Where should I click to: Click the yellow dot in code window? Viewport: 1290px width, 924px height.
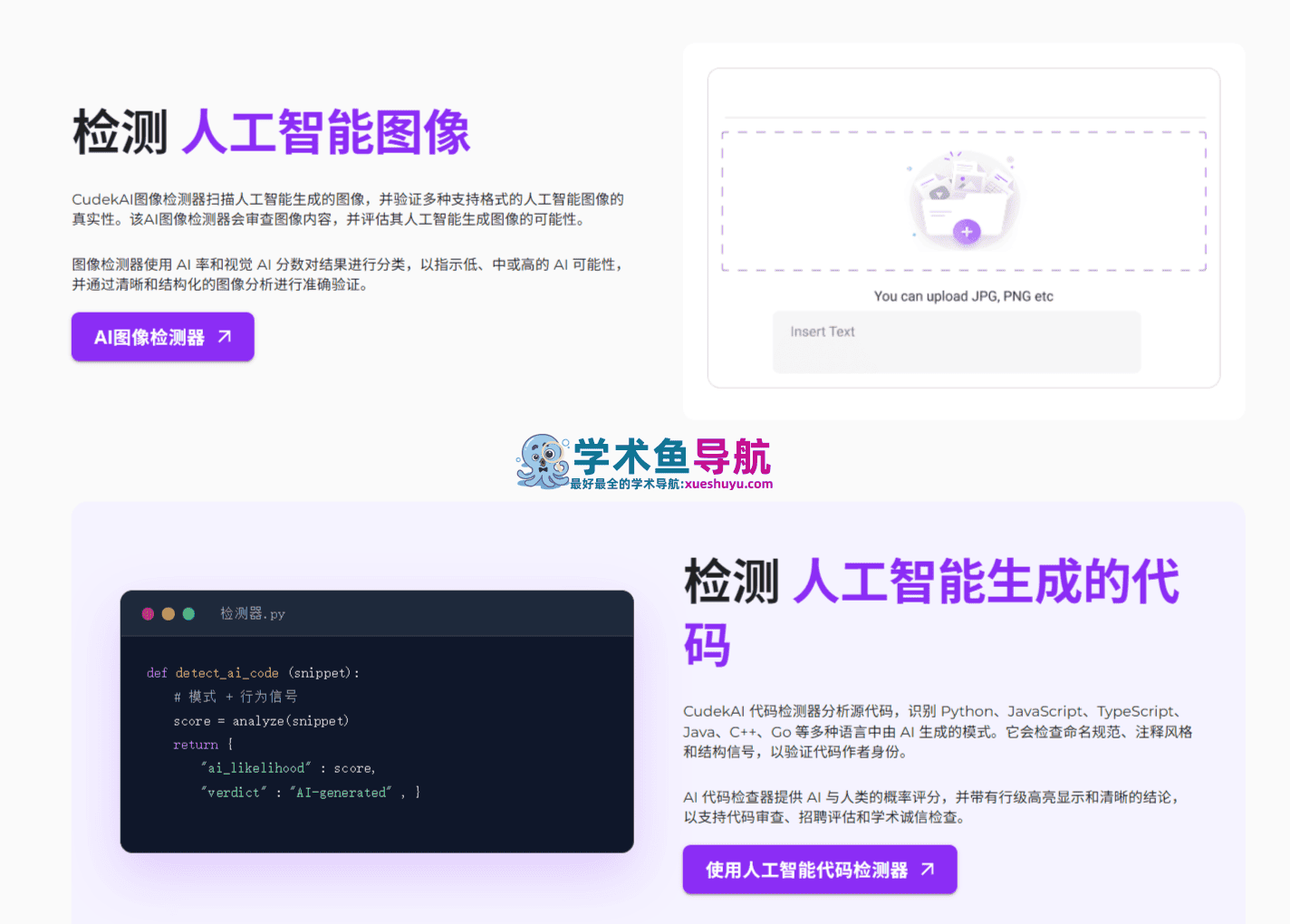pos(168,614)
